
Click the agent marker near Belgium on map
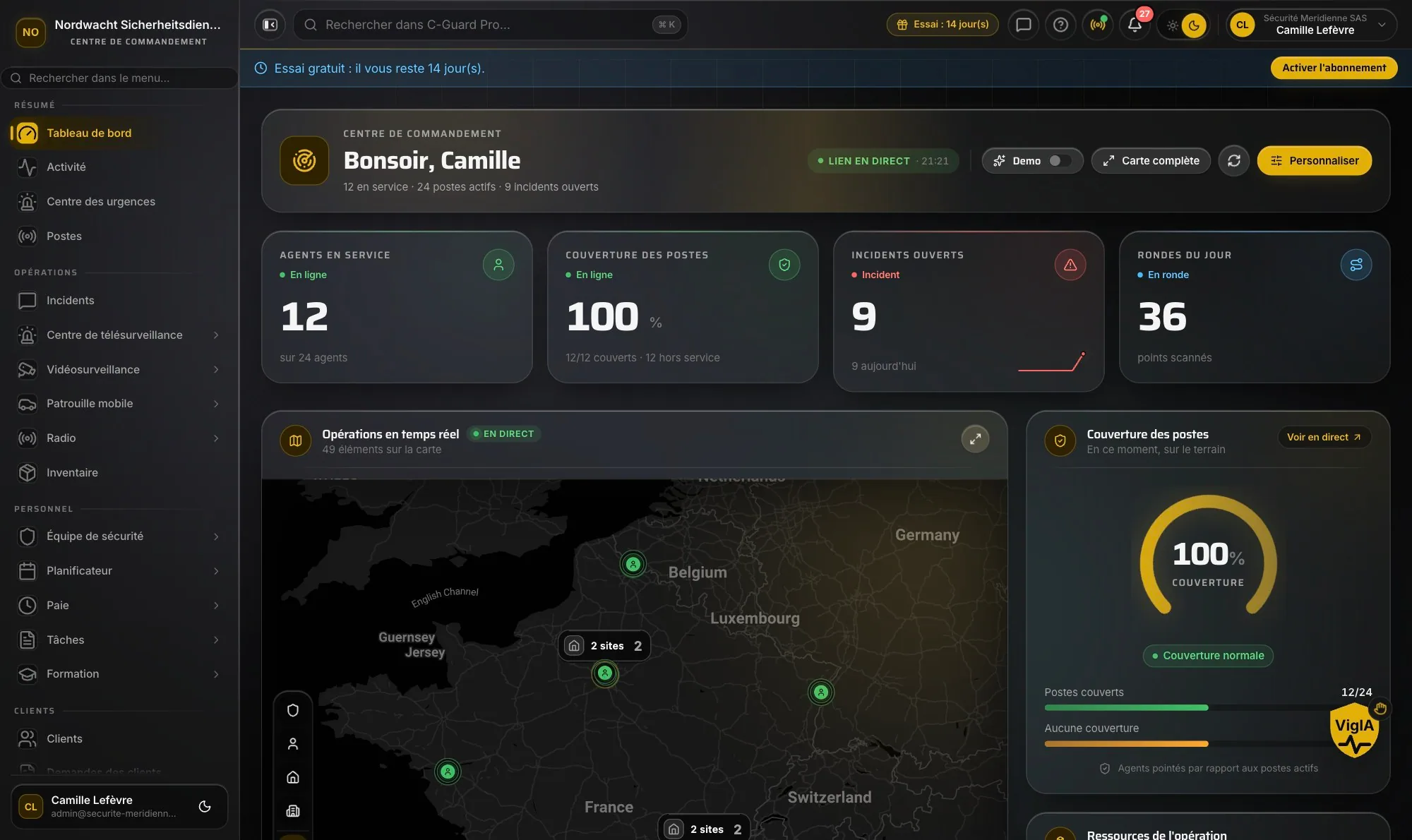coord(633,564)
